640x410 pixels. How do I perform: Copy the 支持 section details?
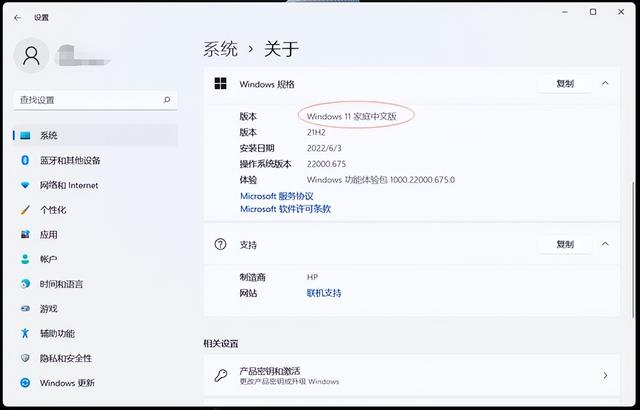(x=565, y=244)
